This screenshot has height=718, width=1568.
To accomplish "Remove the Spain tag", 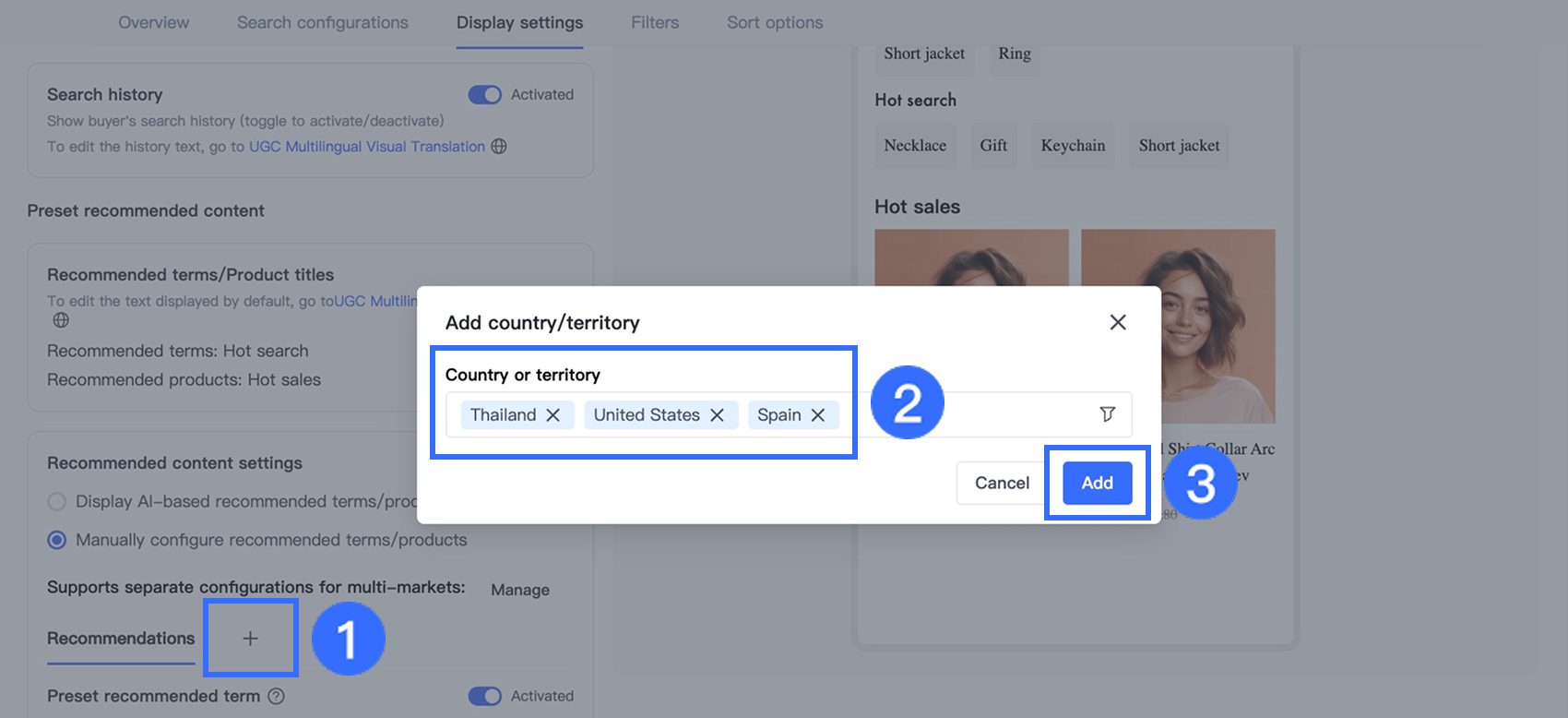I will pyautogui.click(x=818, y=415).
